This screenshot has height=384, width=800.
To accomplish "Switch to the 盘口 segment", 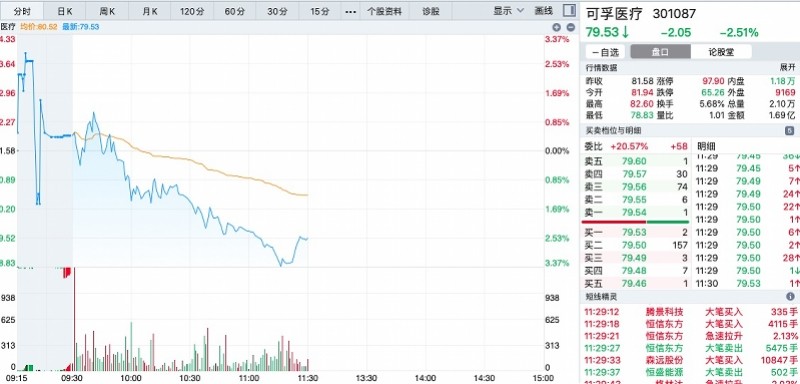I will coord(660,52).
